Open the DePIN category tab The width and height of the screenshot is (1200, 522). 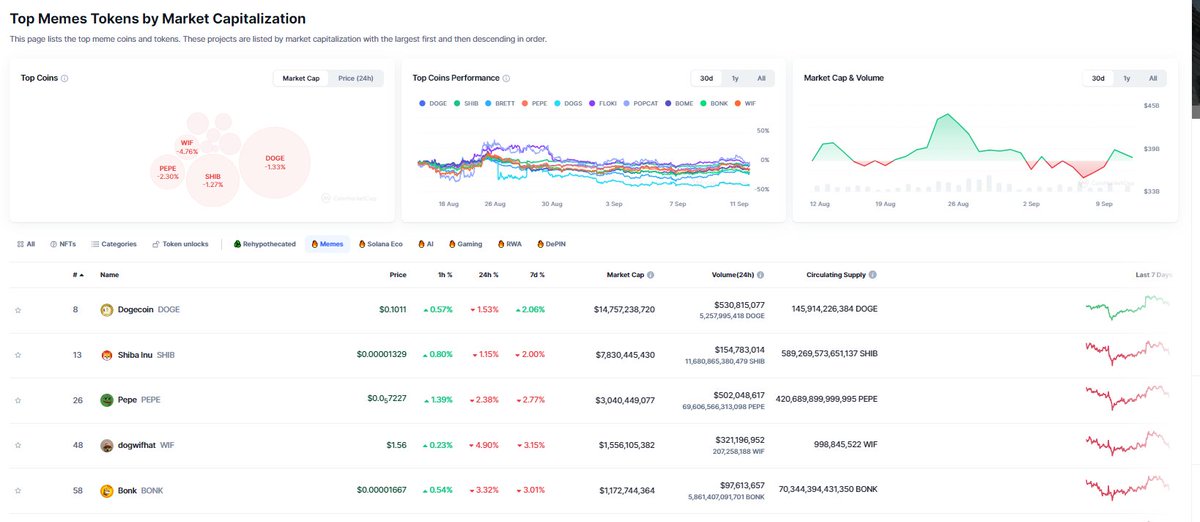tap(554, 244)
